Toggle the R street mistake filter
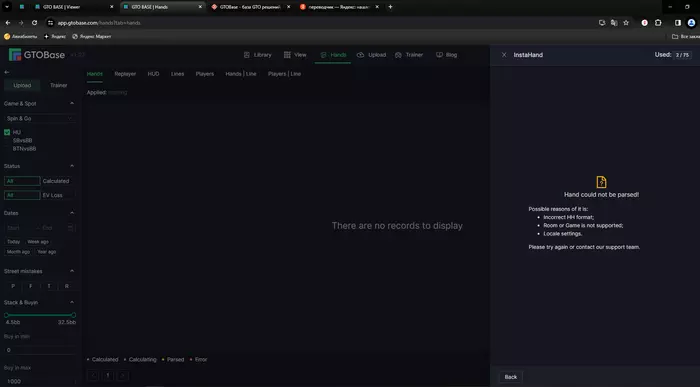Screen dimensions: 700x387 tap(67, 286)
